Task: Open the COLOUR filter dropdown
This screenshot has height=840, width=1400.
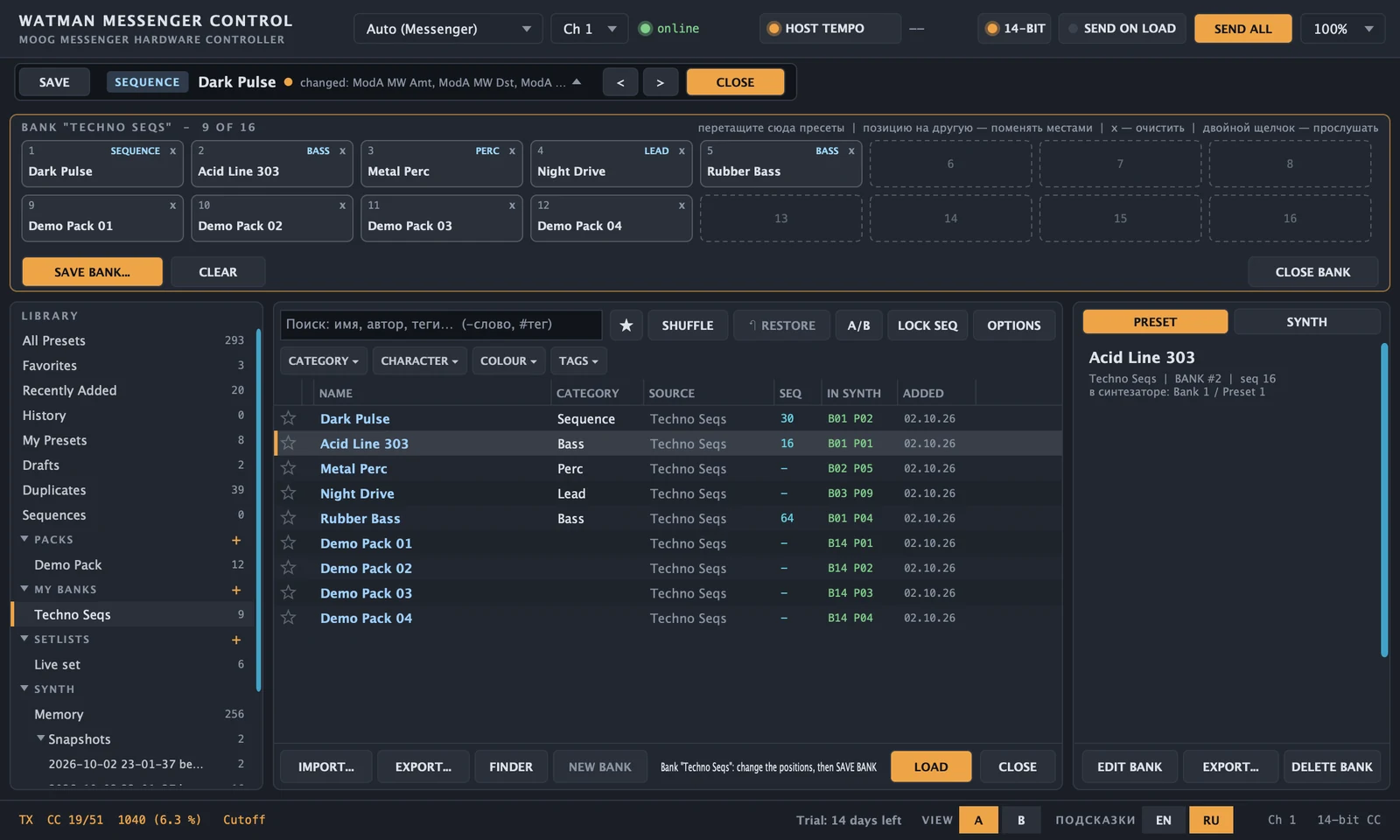Action: 508,360
